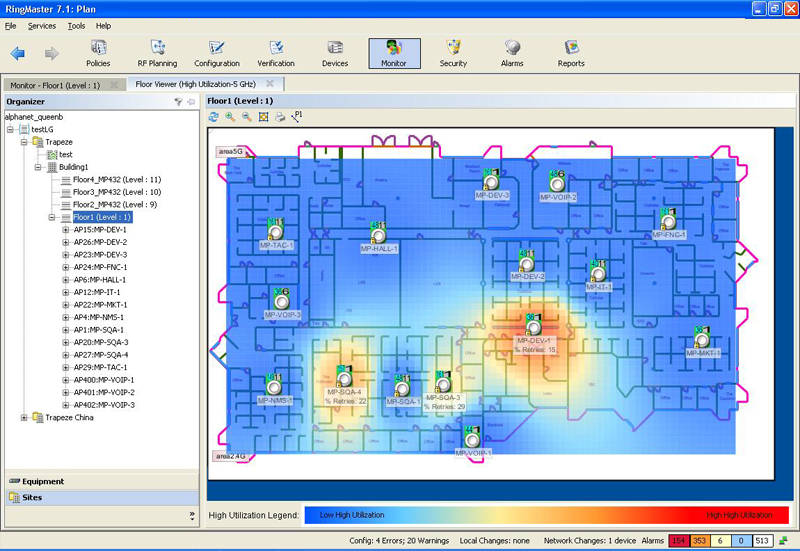Image resolution: width=800 pixels, height=551 pixels.
Task: Open the Configuration section
Action: (217, 54)
